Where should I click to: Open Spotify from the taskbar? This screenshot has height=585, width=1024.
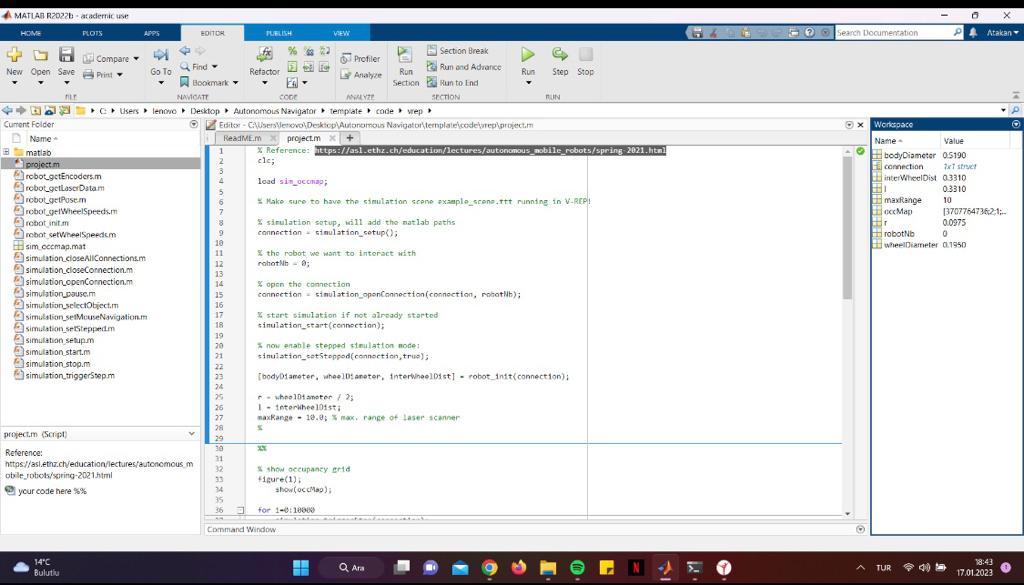577,567
